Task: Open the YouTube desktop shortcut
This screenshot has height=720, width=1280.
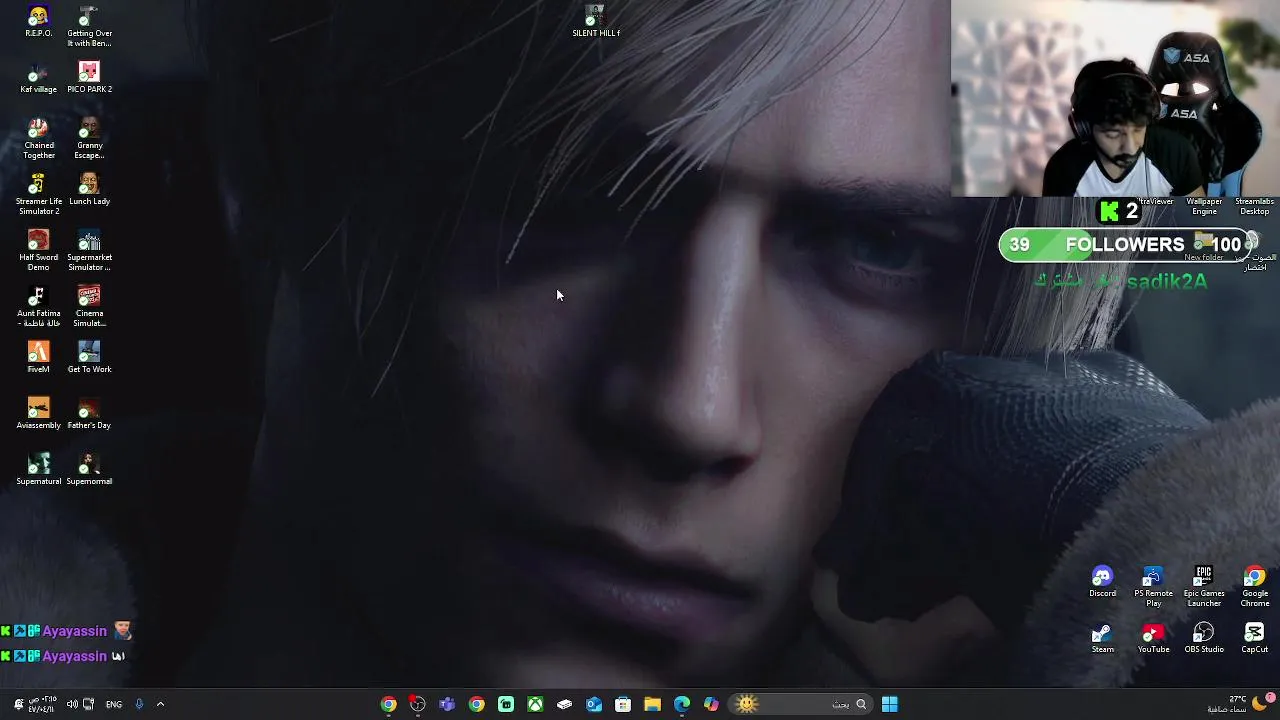Action: [x=1153, y=638]
